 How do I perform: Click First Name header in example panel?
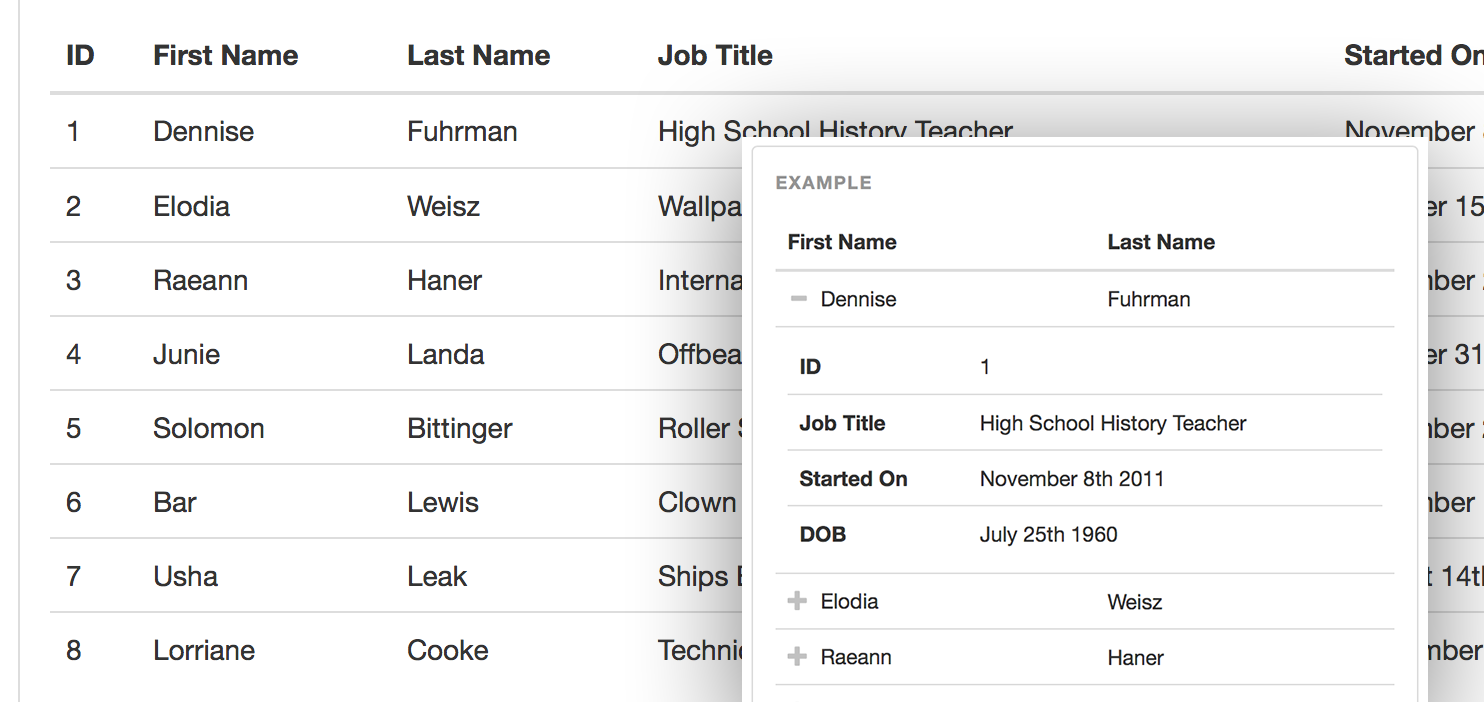point(842,242)
